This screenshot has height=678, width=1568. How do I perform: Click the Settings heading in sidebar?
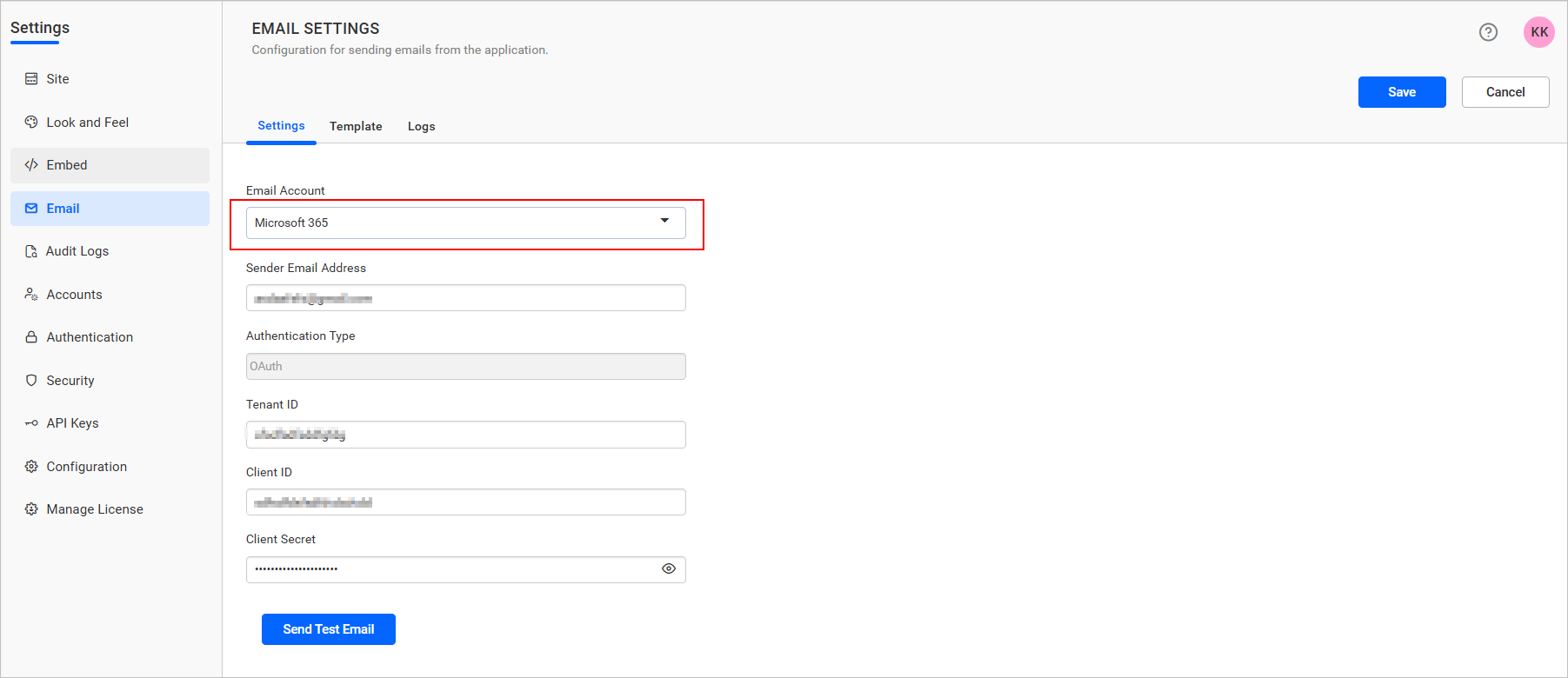tap(40, 28)
